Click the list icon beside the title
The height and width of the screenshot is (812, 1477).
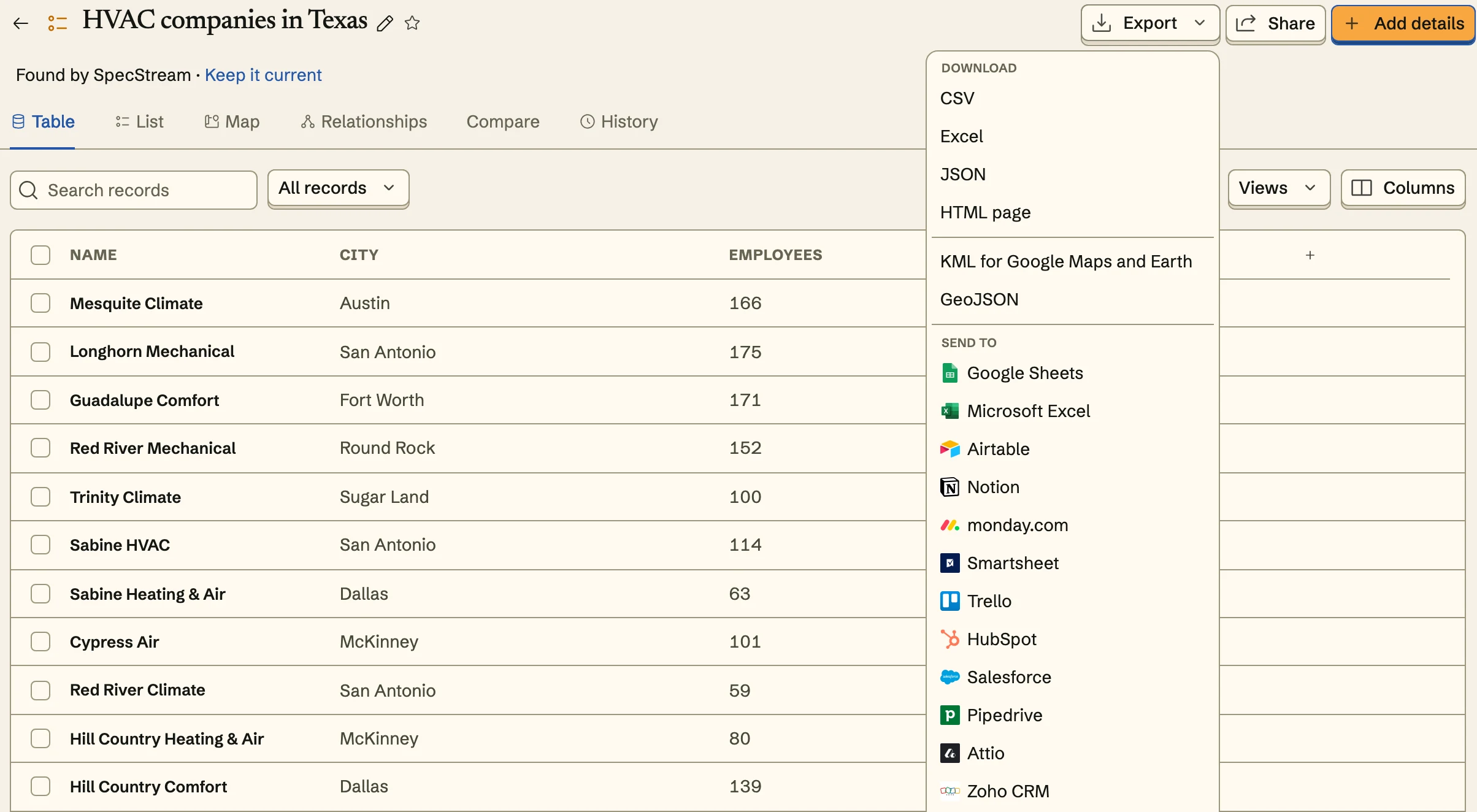pyautogui.click(x=57, y=23)
